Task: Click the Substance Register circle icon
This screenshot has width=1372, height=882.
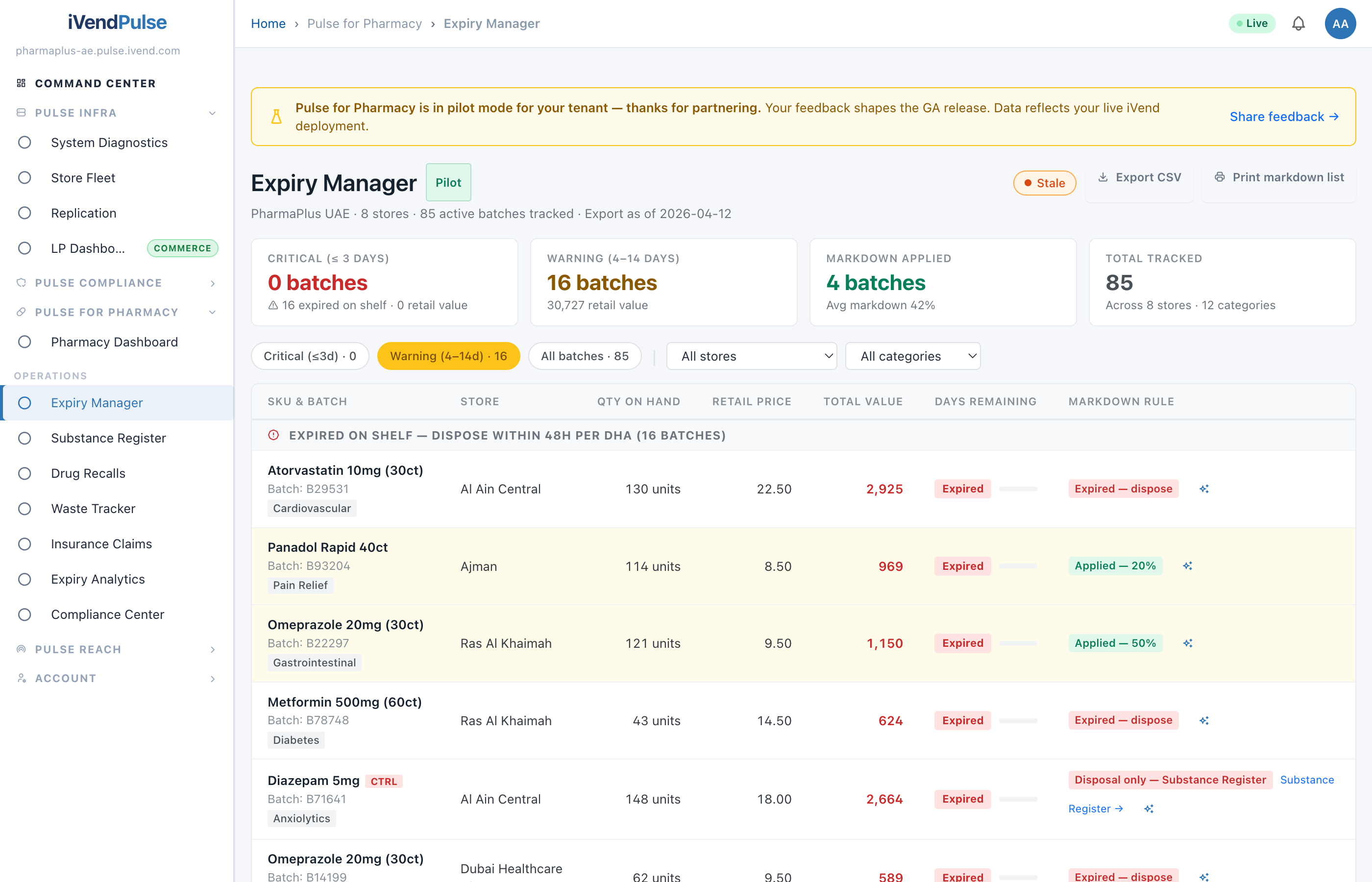Action: [x=24, y=438]
